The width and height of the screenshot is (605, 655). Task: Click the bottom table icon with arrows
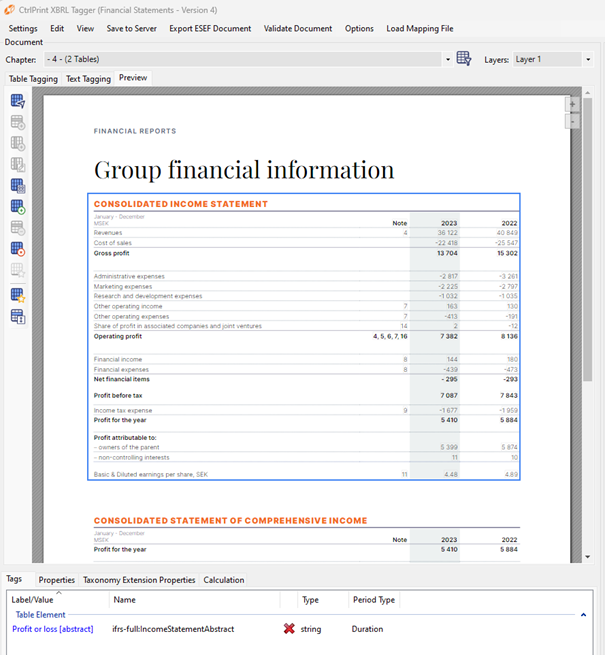click(x=18, y=317)
